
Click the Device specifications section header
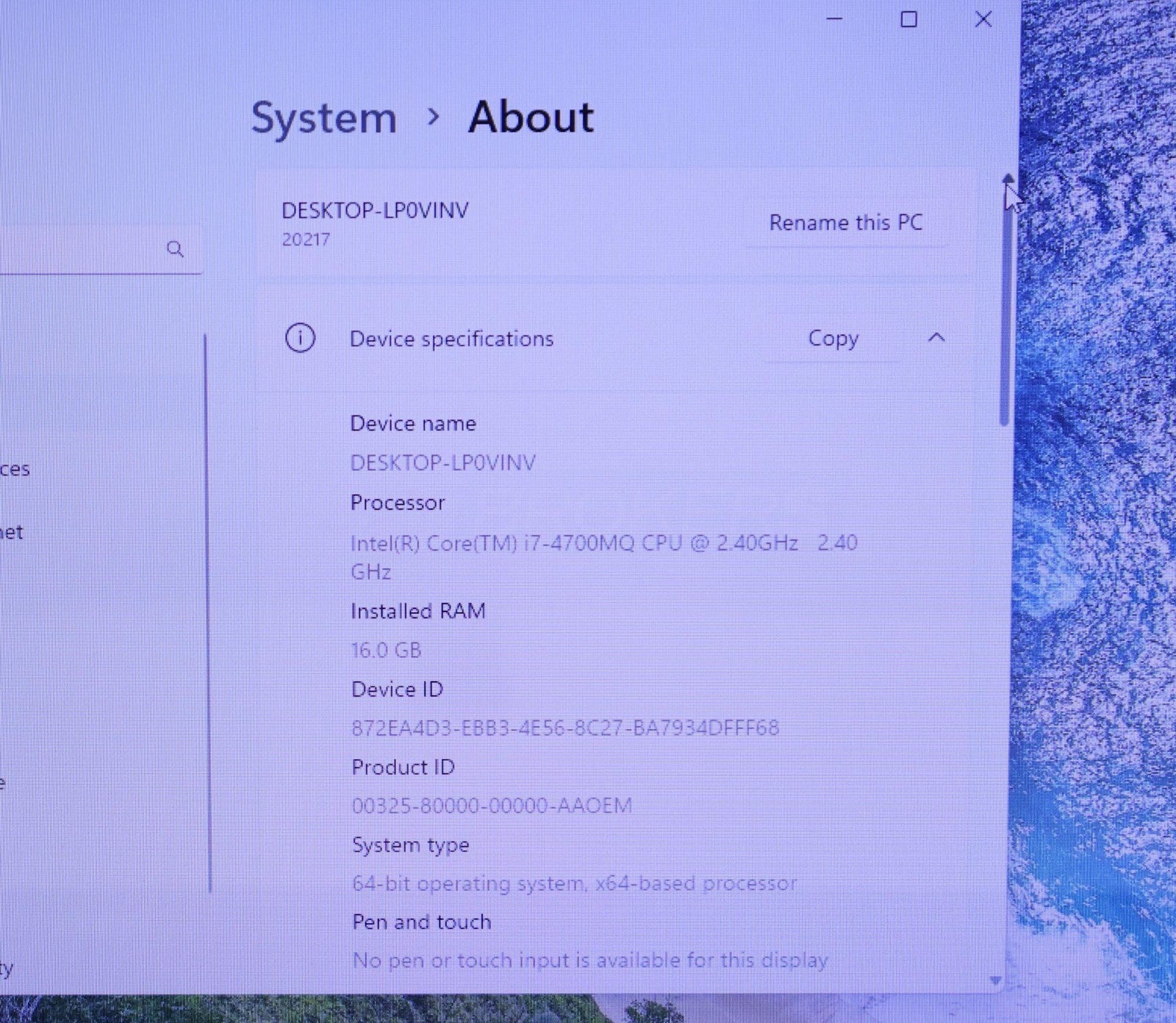pyautogui.click(x=451, y=339)
